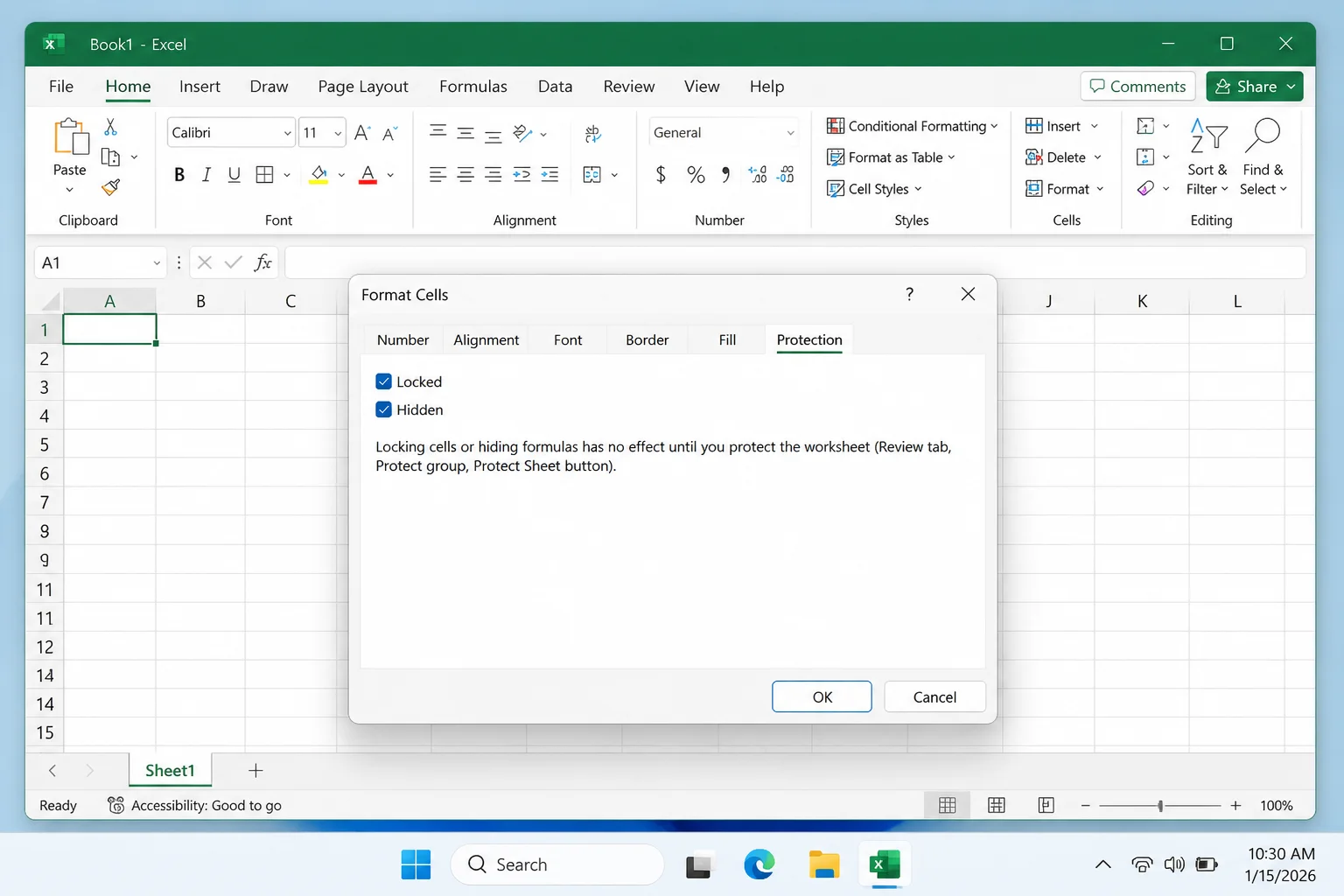1344x896 pixels.
Task: Click the Format Cells help question mark
Action: (910, 294)
